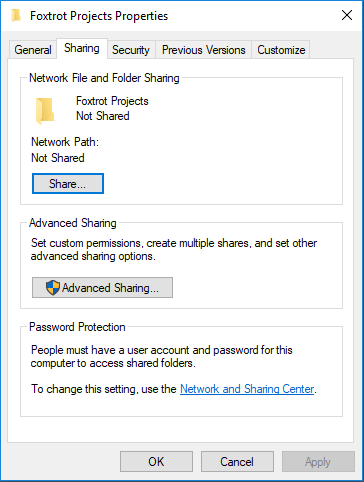Confirm with the OK button
Image resolution: width=364 pixels, height=482 pixels.
(x=156, y=462)
